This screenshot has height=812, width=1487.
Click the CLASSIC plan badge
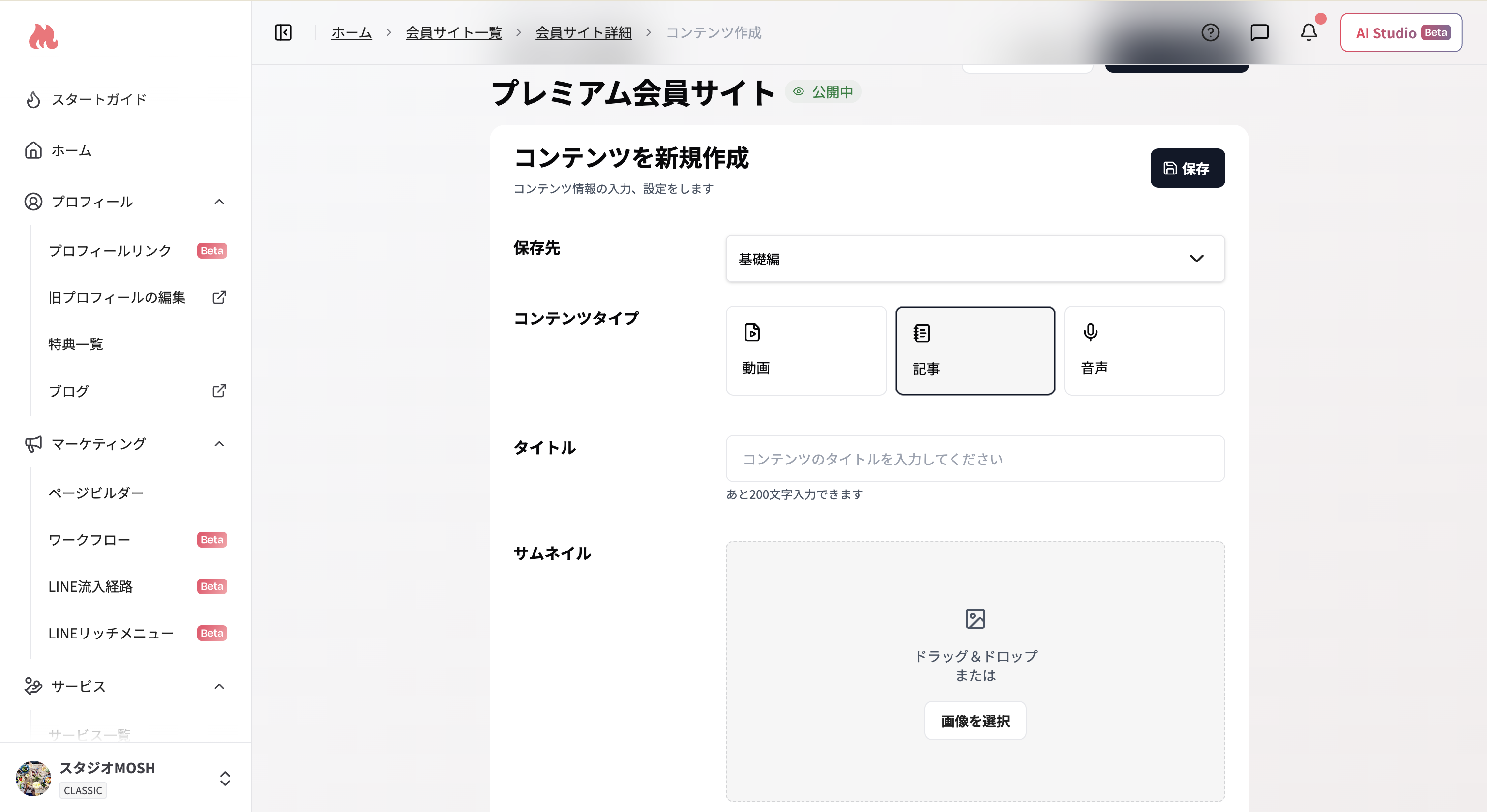(x=83, y=790)
